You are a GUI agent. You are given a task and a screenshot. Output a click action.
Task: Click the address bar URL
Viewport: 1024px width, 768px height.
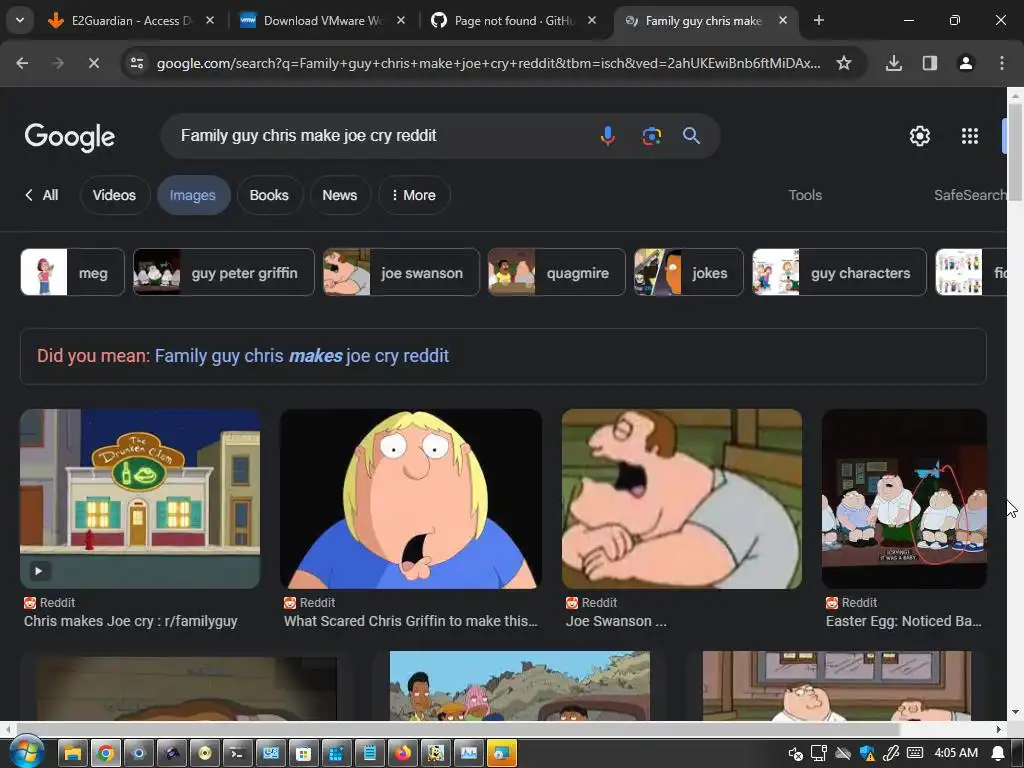click(488, 63)
